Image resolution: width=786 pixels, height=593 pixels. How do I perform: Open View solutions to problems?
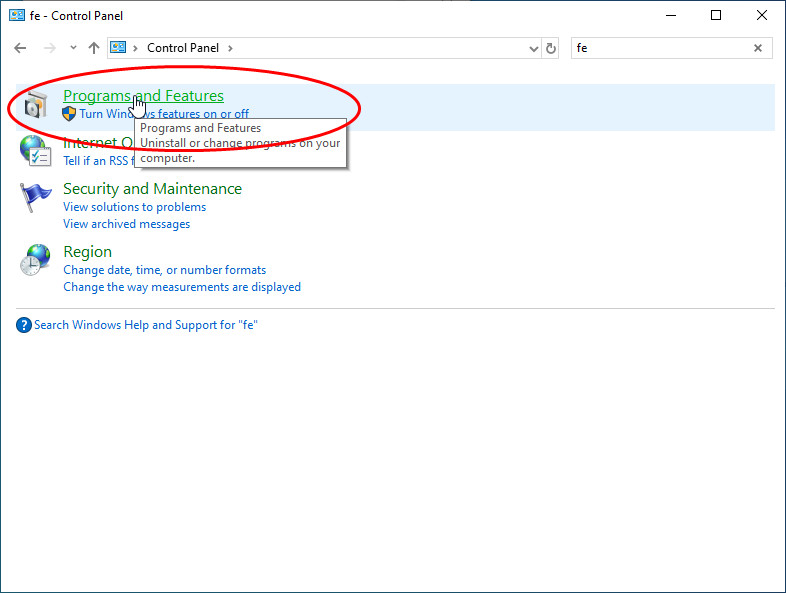click(134, 207)
